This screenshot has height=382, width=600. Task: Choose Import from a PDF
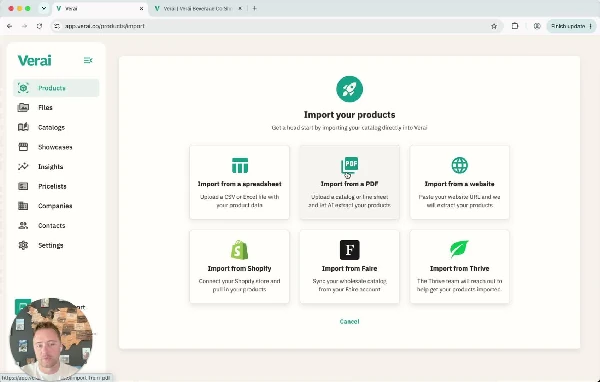349,182
